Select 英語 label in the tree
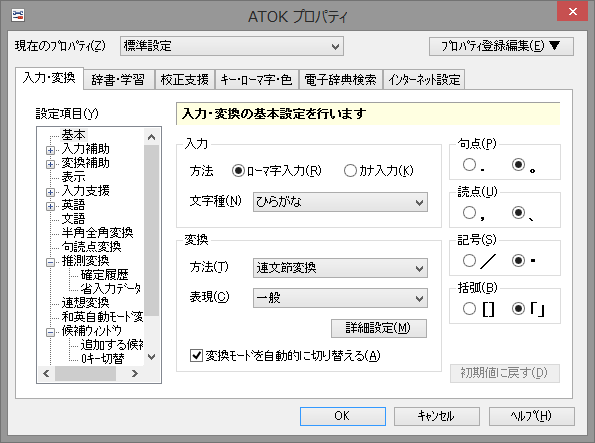Image resolution: width=595 pixels, height=443 pixels. point(74,205)
